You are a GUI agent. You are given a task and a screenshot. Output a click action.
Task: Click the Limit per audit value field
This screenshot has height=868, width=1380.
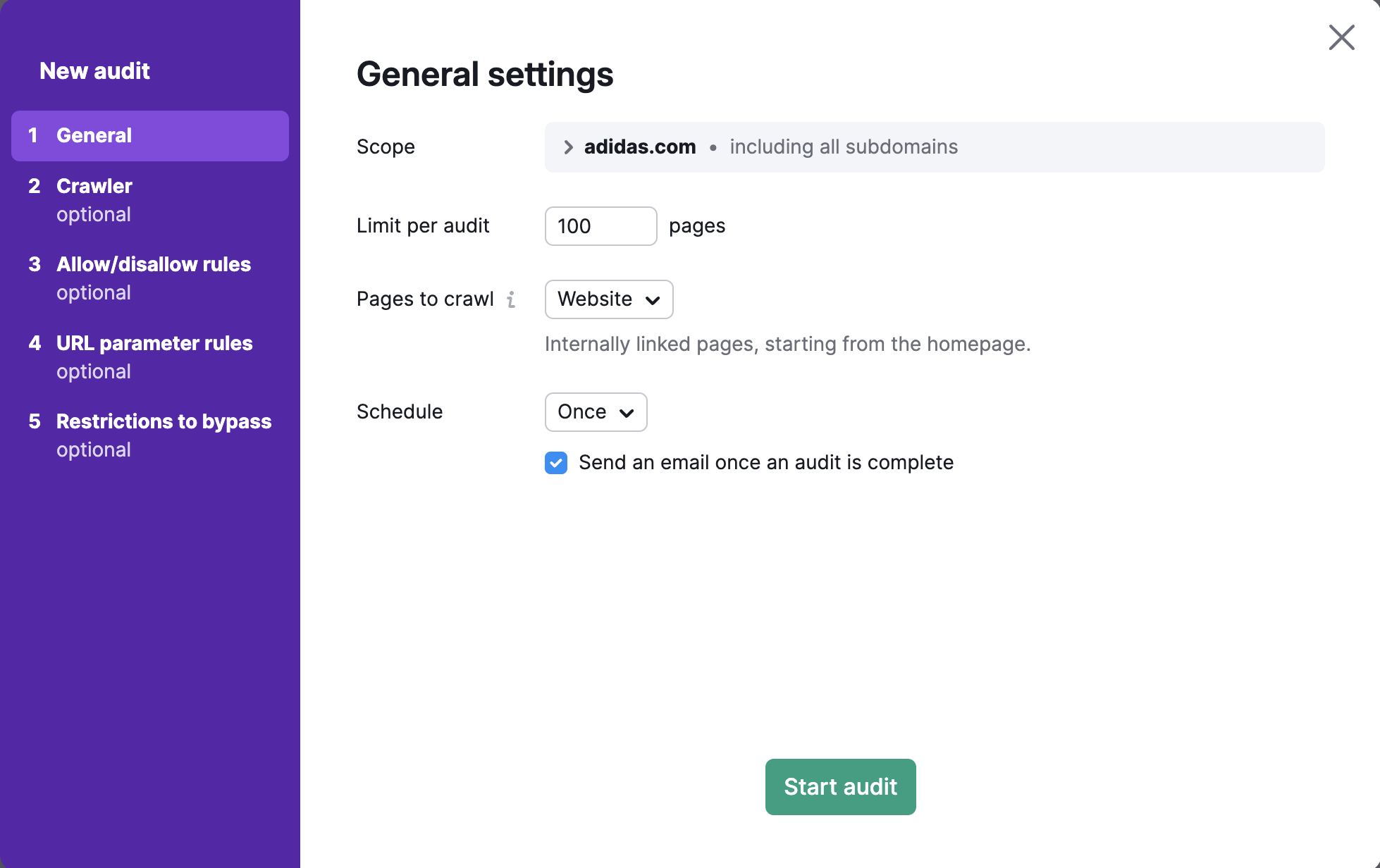coord(600,226)
